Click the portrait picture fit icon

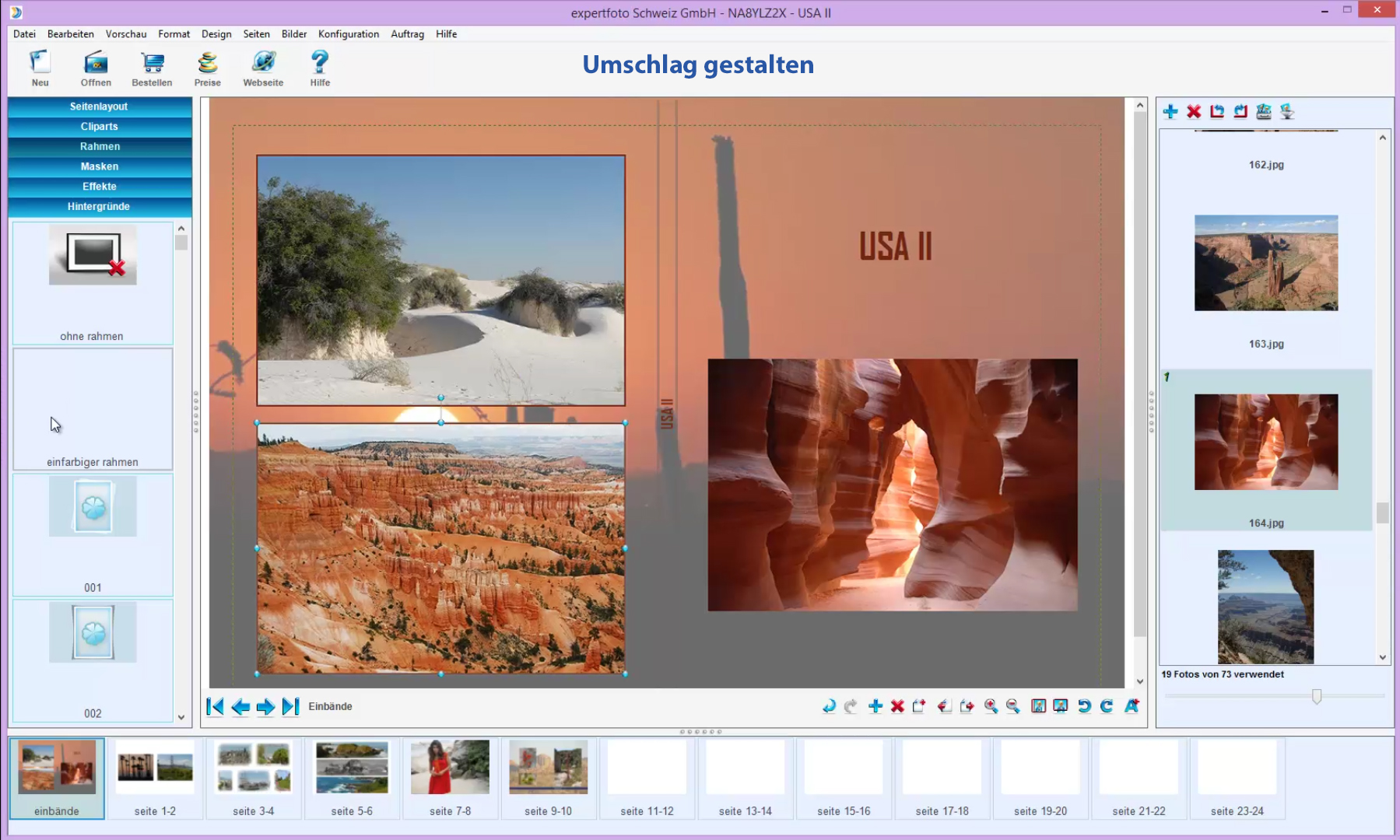(1038, 705)
